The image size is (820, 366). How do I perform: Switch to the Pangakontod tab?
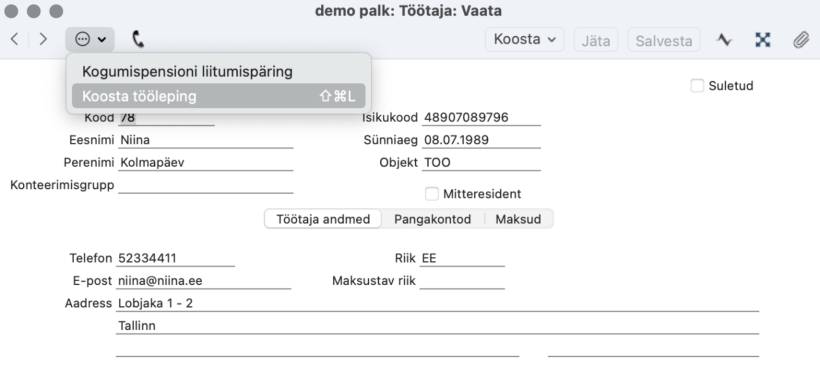(432, 219)
